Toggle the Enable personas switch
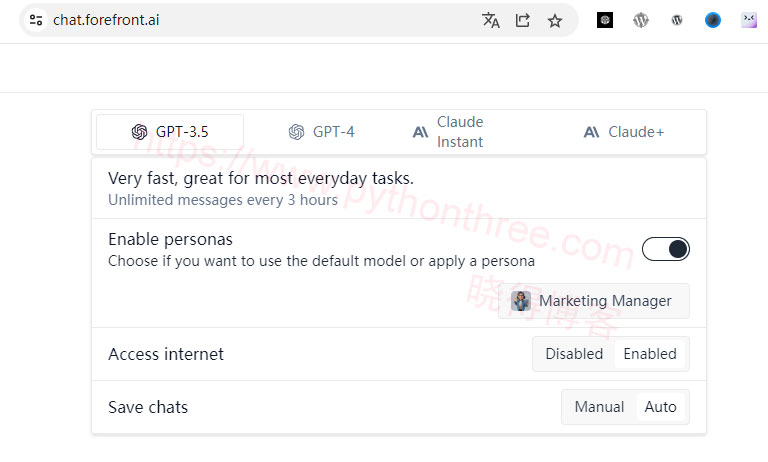This screenshot has width=768, height=462. tap(666, 249)
